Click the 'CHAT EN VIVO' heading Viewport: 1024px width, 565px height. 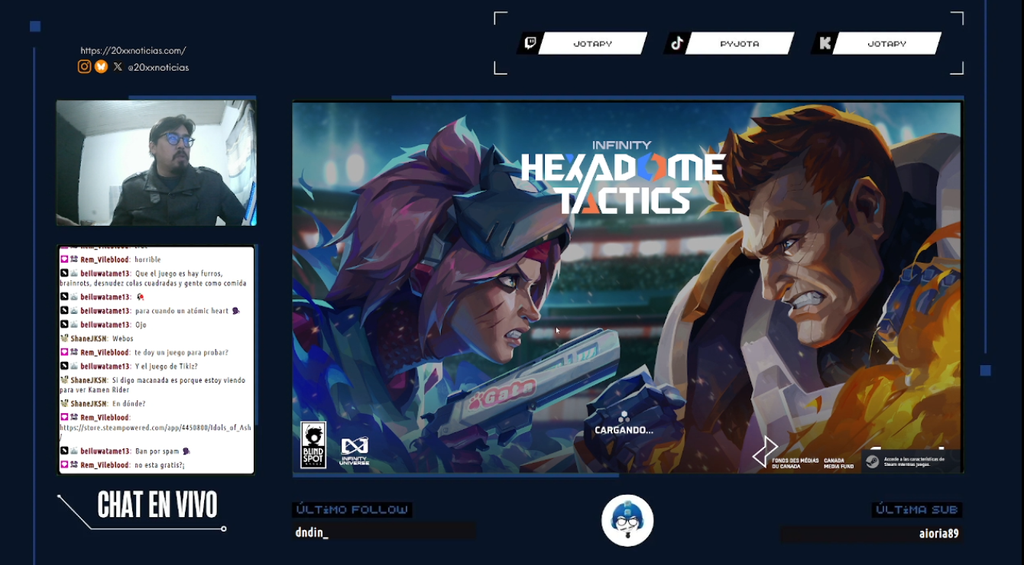157,505
